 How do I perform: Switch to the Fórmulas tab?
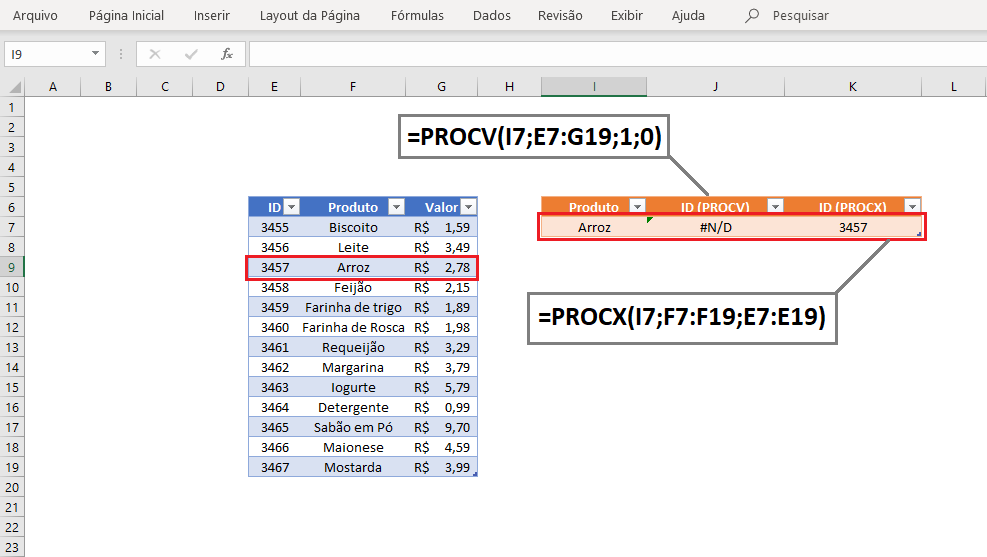point(417,16)
